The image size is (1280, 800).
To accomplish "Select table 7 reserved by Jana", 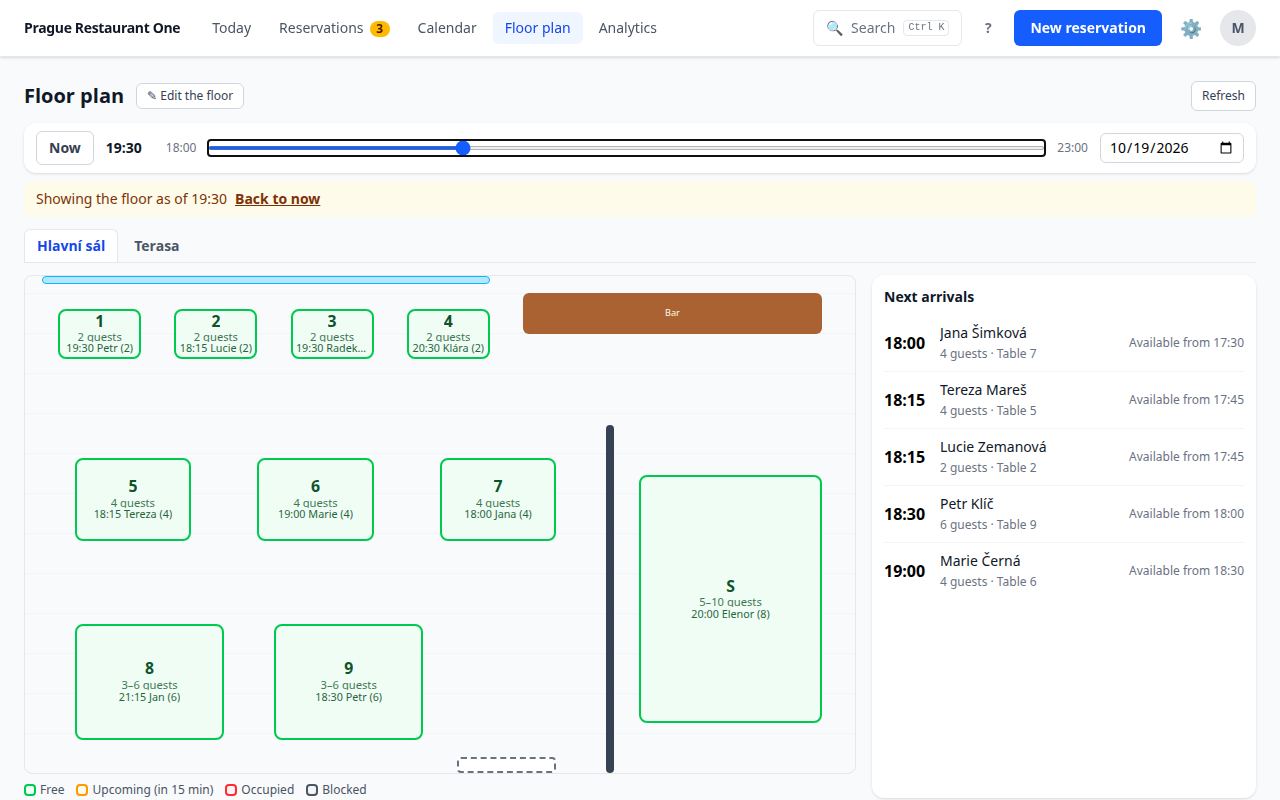I will [498, 500].
